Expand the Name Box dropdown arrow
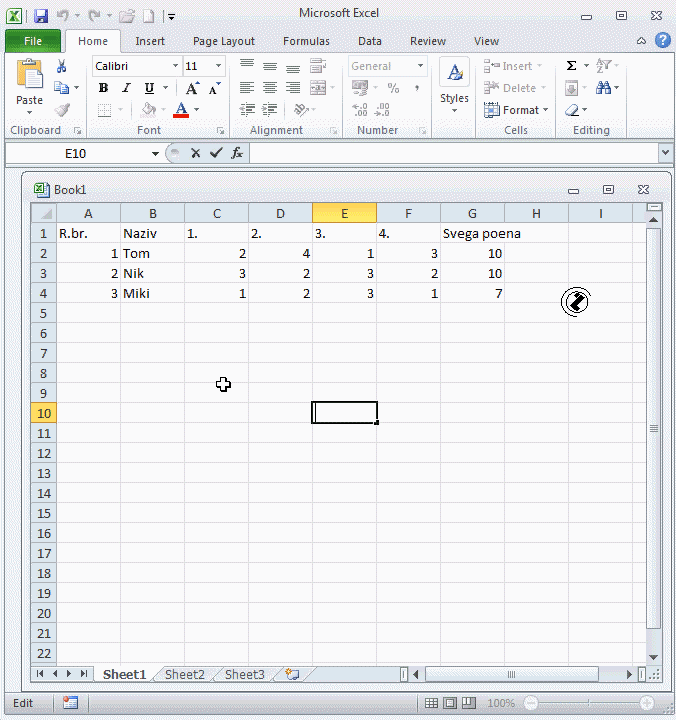This screenshot has height=720, width=676. pyautogui.click(x=155, y=153)
